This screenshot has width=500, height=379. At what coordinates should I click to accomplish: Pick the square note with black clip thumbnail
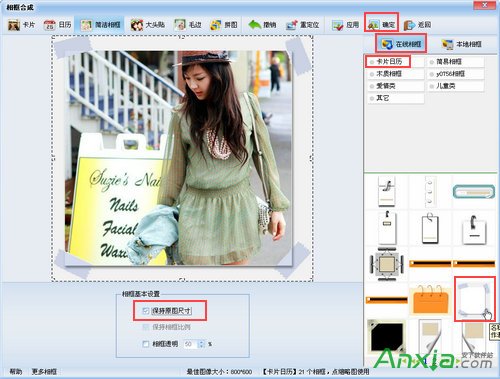[x=474, y=229]
